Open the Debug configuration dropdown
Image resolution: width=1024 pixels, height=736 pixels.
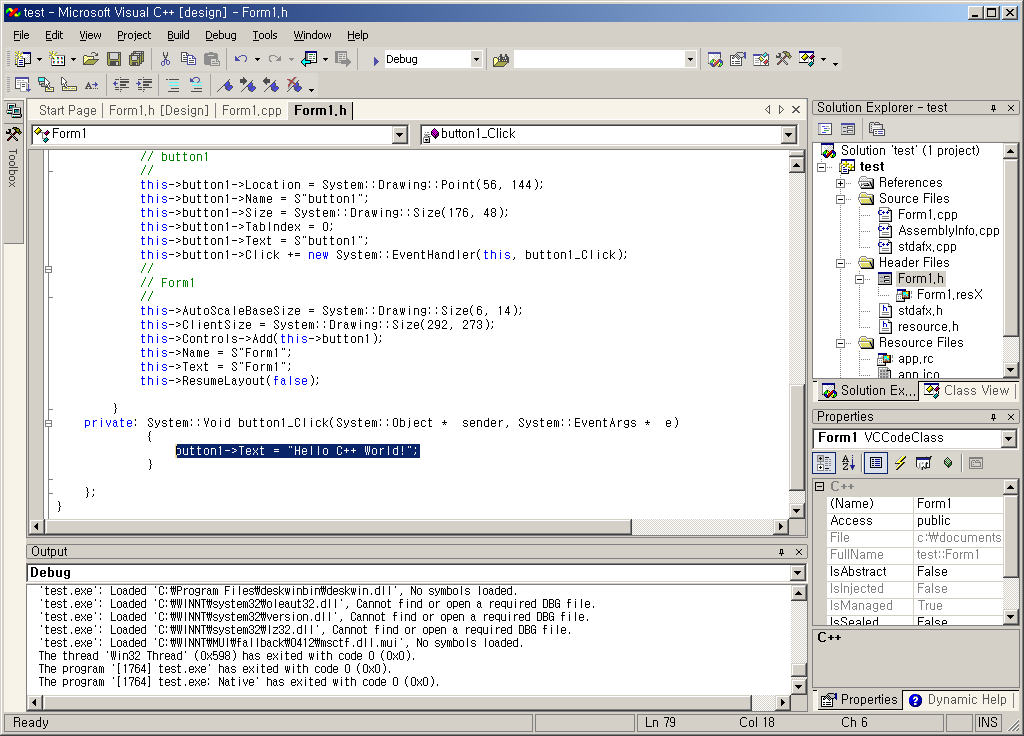point(476,60)
